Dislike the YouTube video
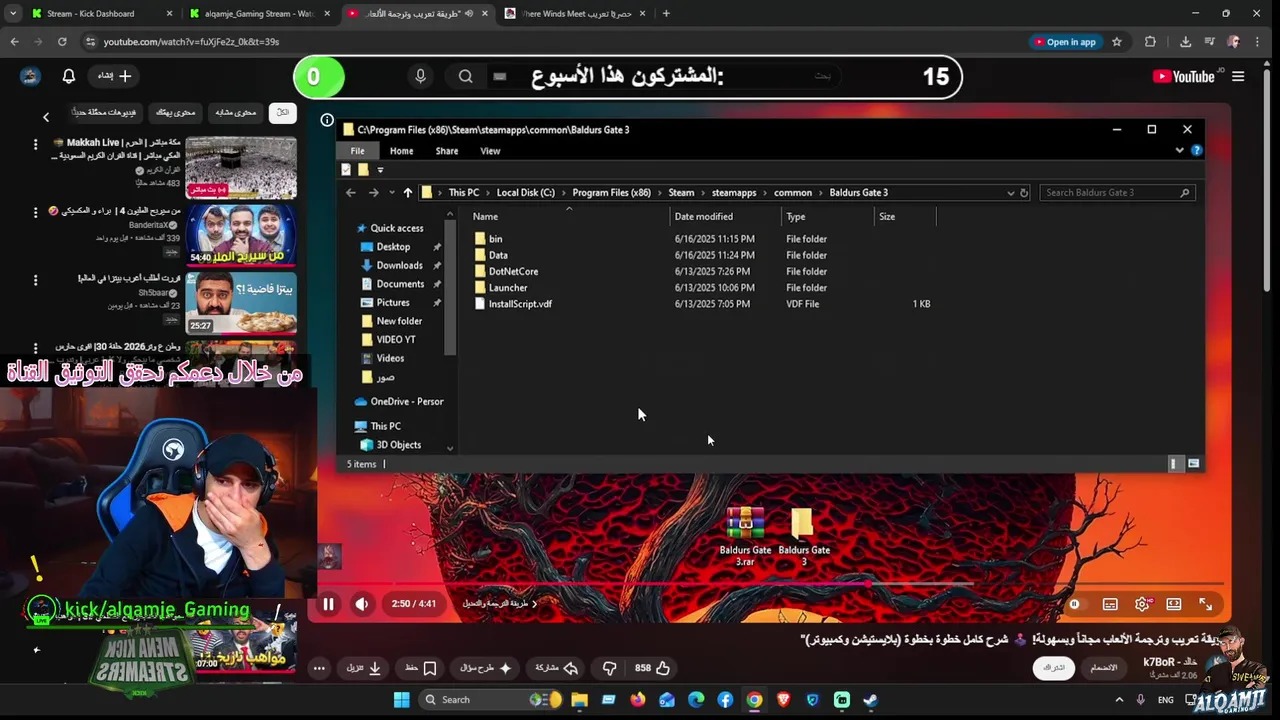The image size is (1280, 720). (609, 668)
